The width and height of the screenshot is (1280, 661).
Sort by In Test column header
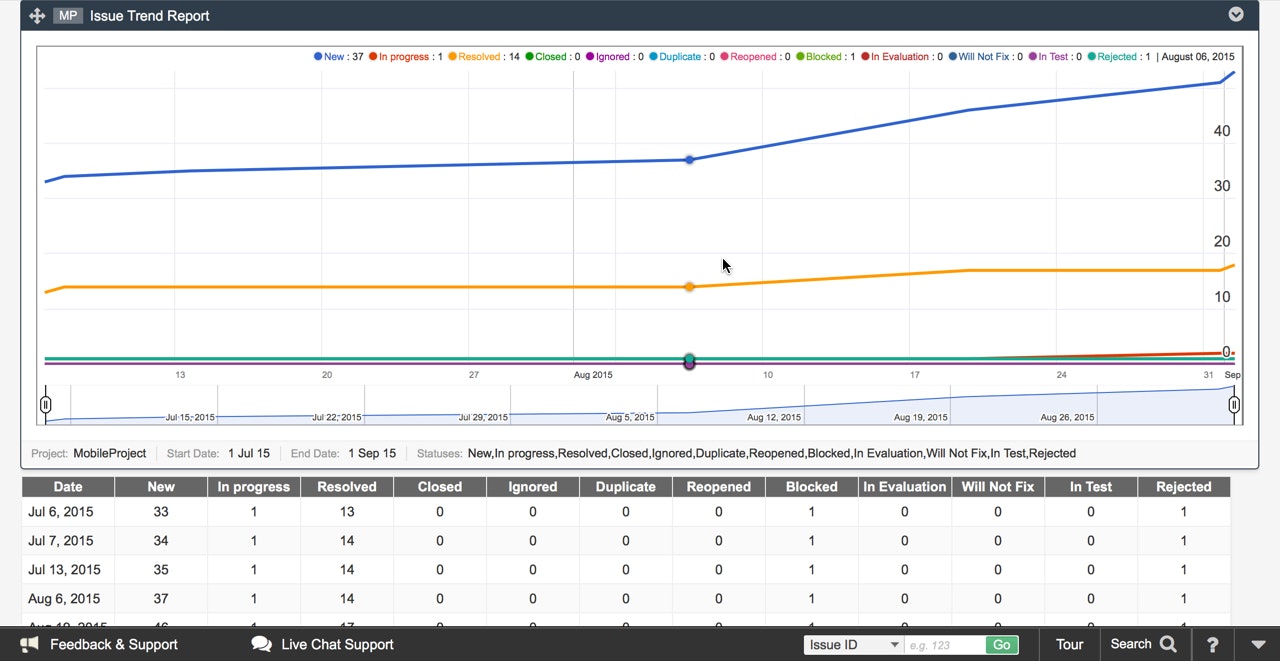pos(1091,487)
